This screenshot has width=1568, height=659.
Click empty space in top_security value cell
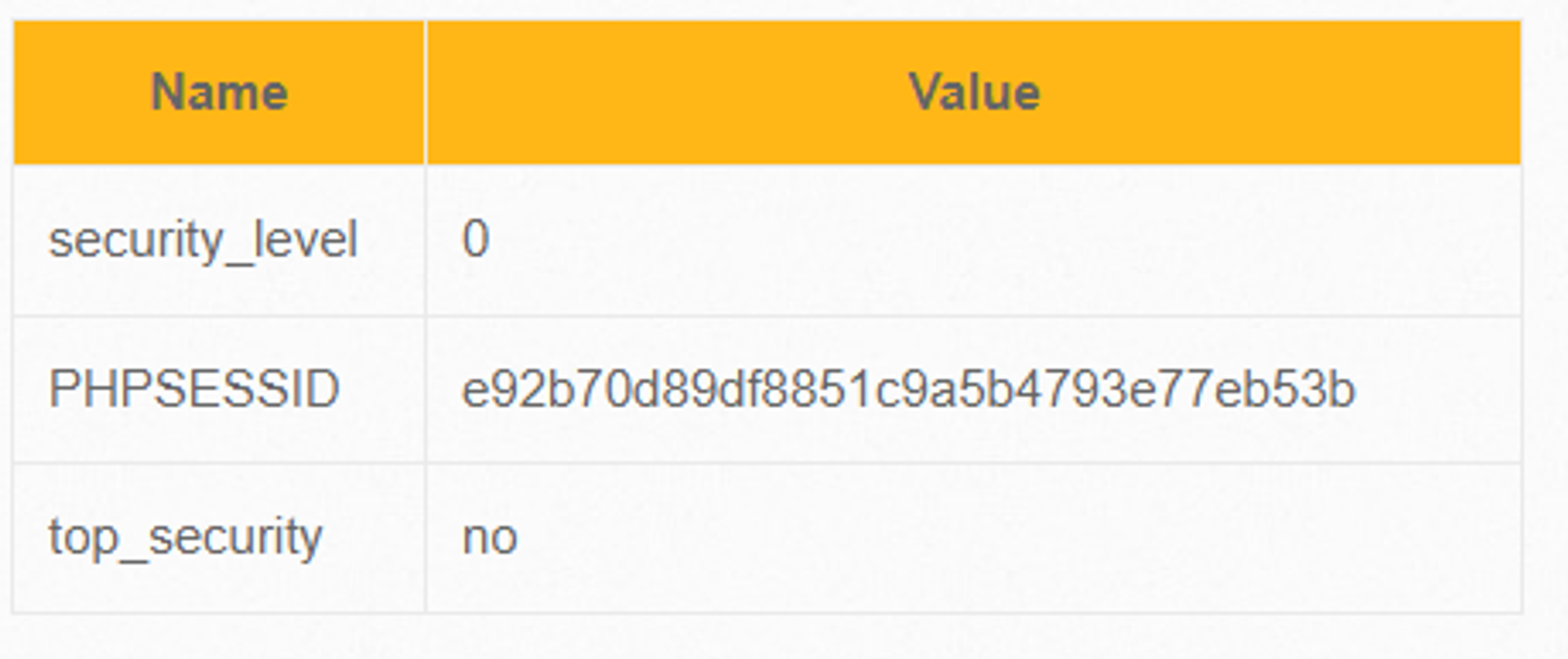click(1019, 538)
